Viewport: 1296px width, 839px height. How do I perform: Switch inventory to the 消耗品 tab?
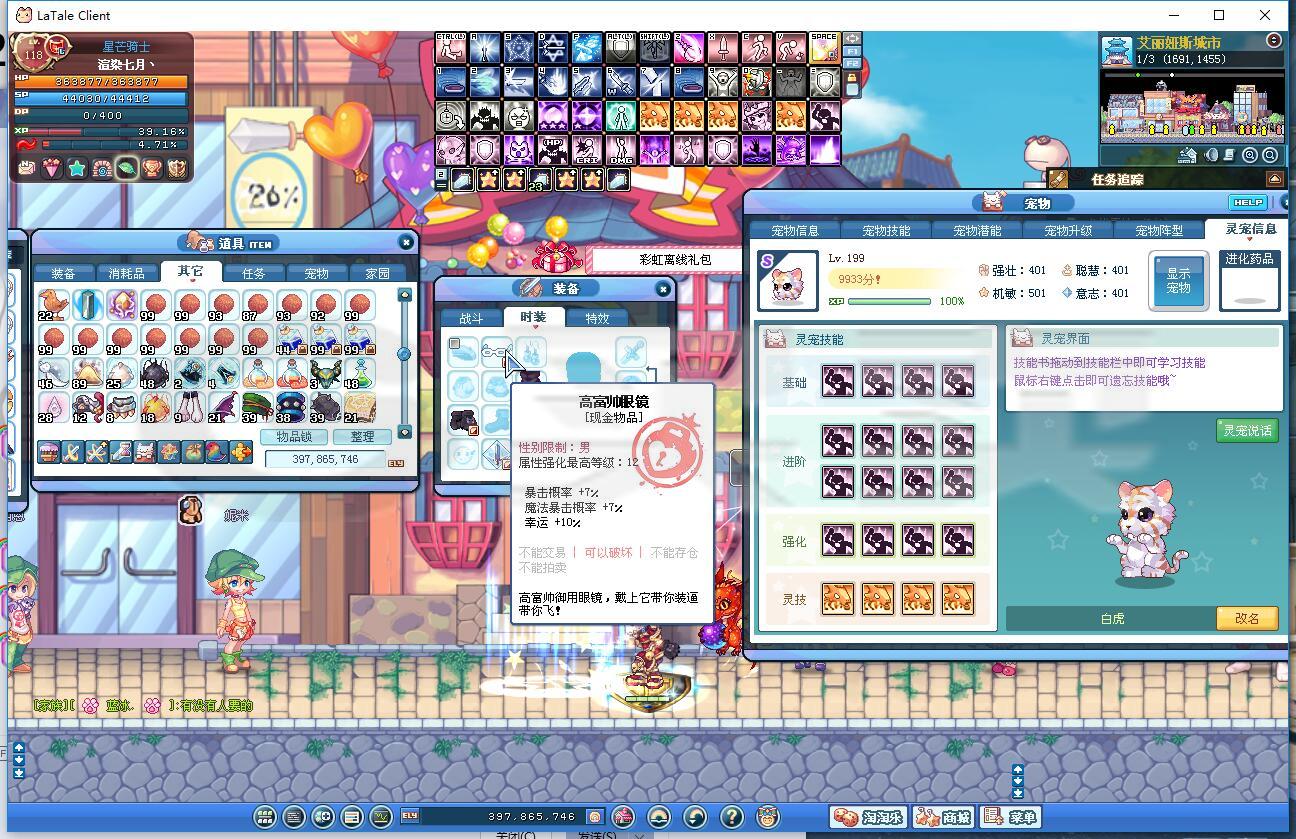[126, 273]
